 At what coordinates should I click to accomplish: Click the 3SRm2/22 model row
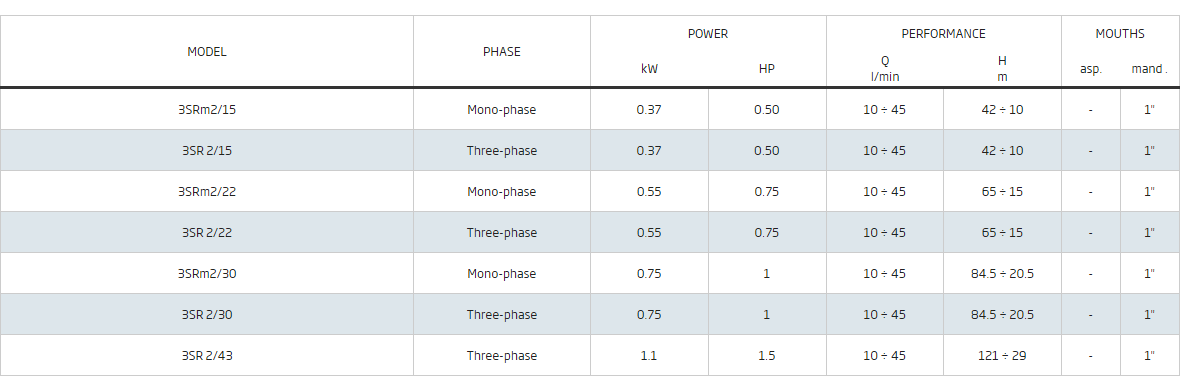tap(590, 191)
